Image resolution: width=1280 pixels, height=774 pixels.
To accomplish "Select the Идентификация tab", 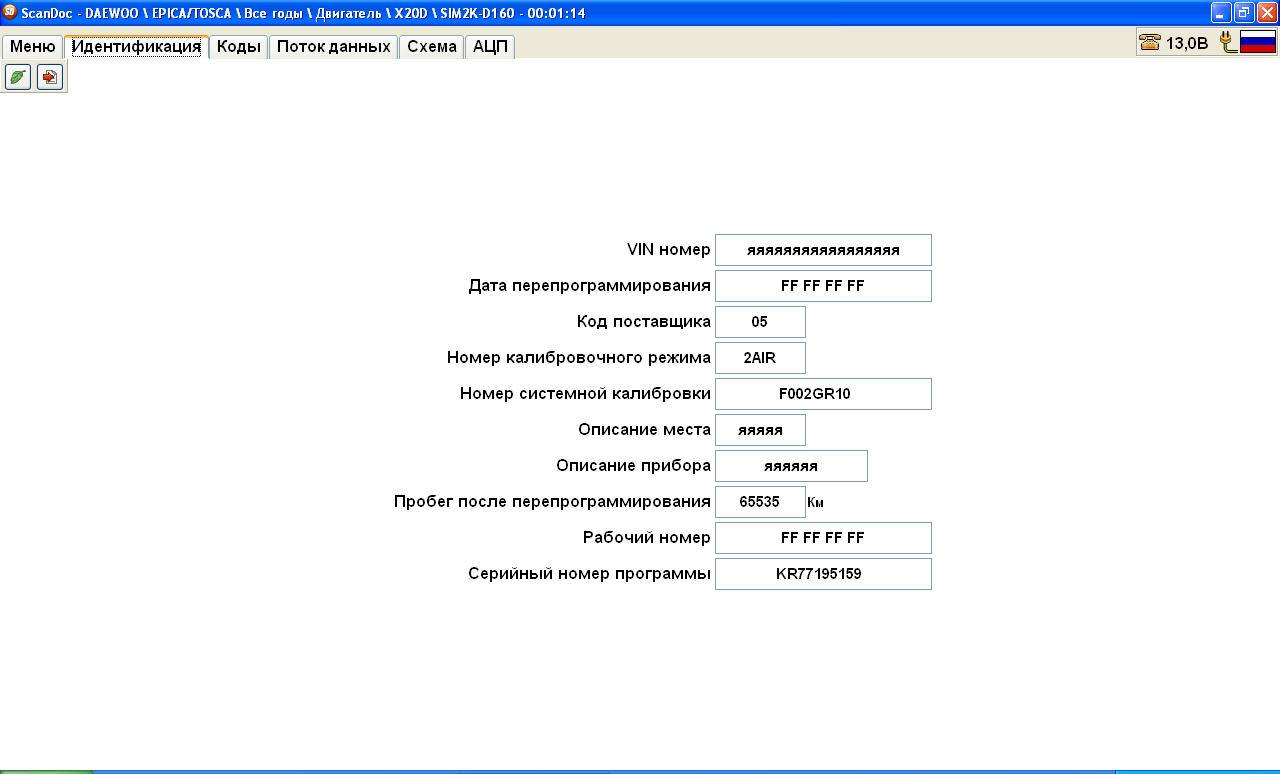I will click(x=136, y=47).
